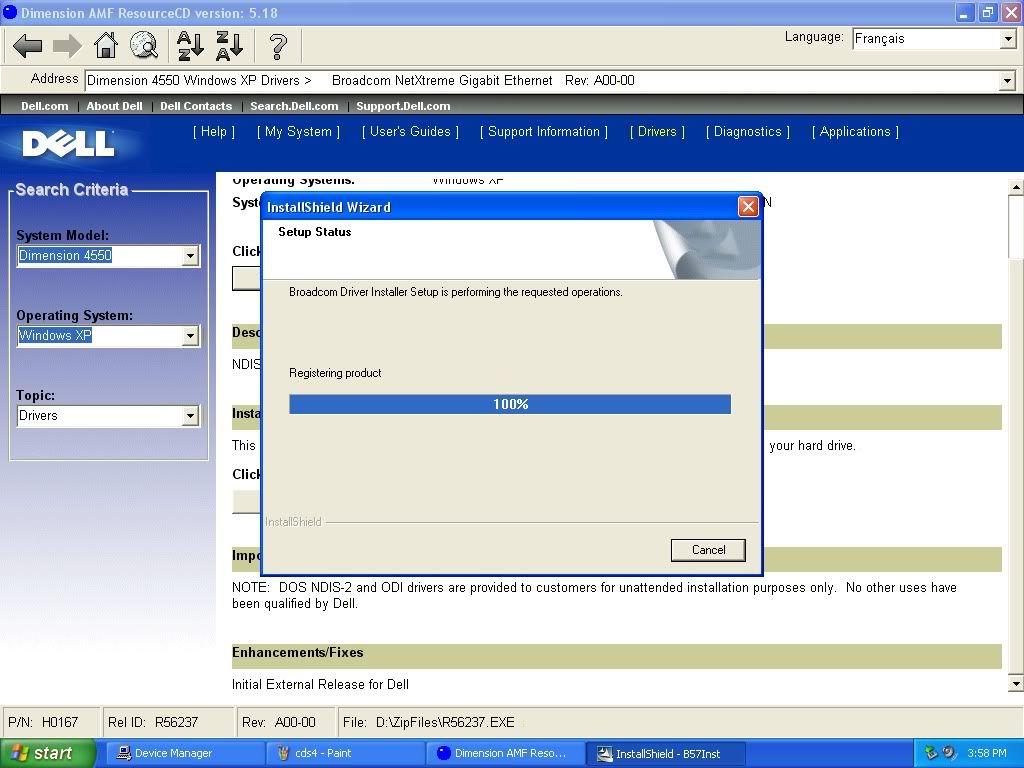This screenshot has height=768, width=1024.
Task: Open the Topic dropdown
Action: point(190,415)
